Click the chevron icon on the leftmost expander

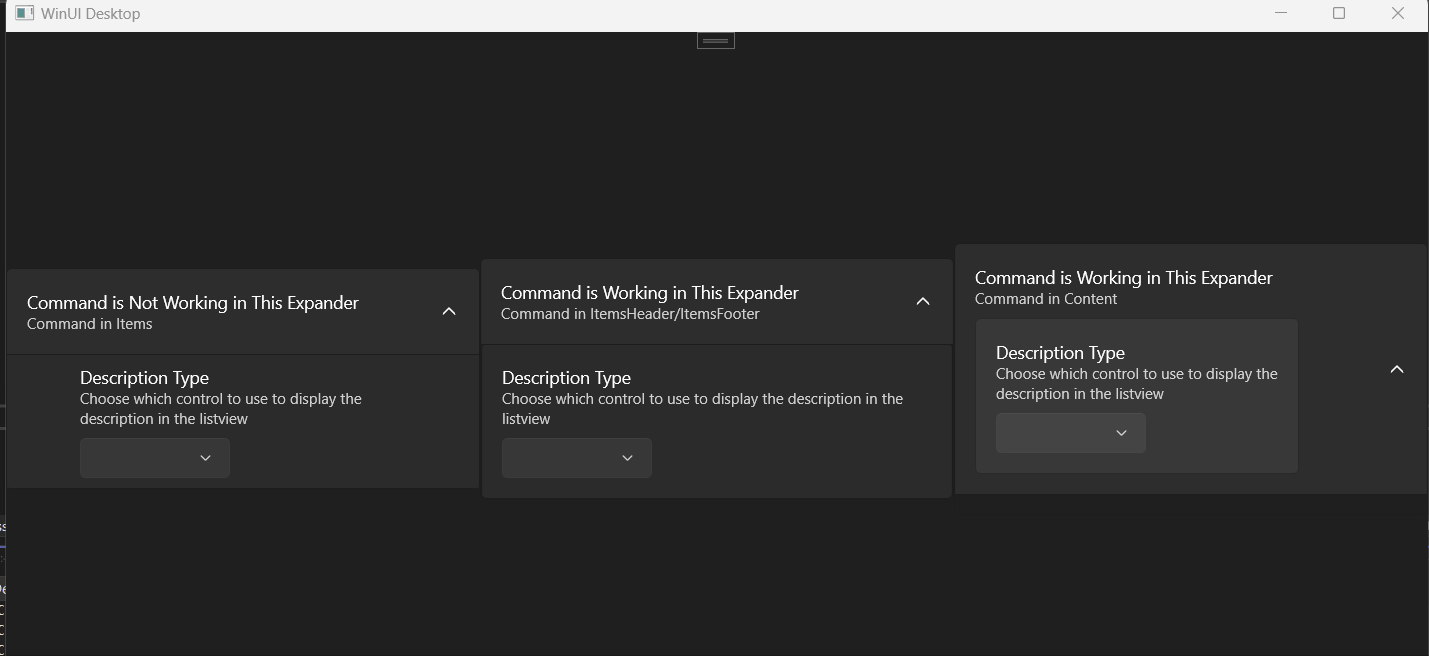pyautogui.click(x=449, y=310)
